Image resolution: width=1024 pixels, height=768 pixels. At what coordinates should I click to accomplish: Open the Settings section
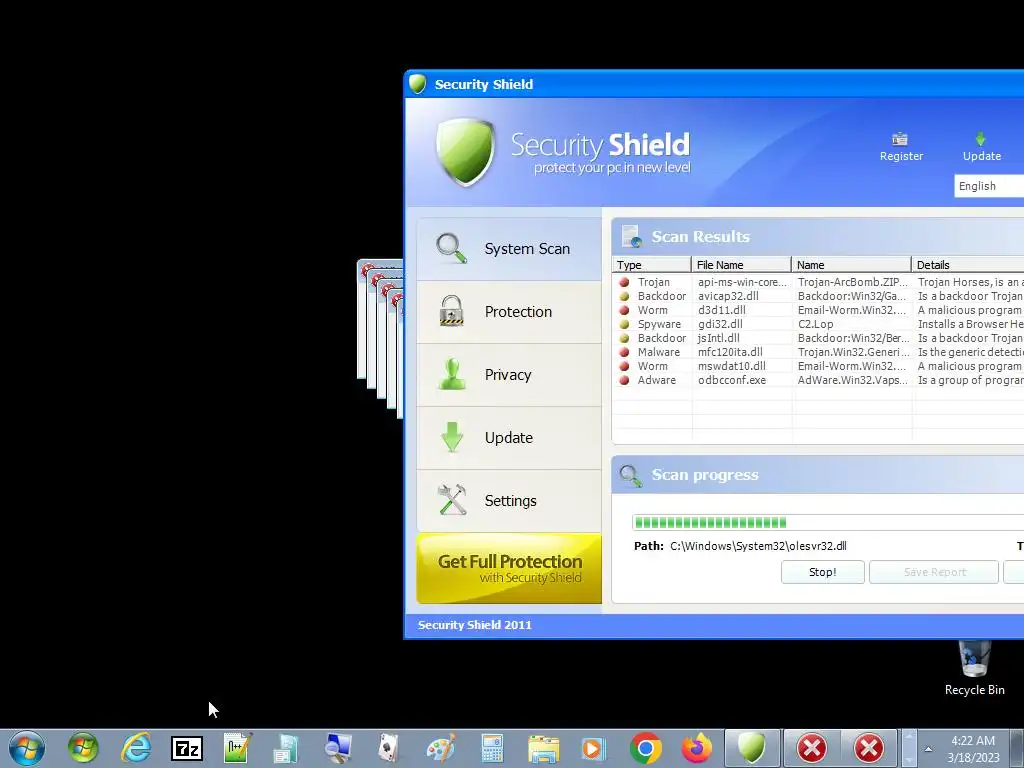pyautogui.click(x=509, y=501)
